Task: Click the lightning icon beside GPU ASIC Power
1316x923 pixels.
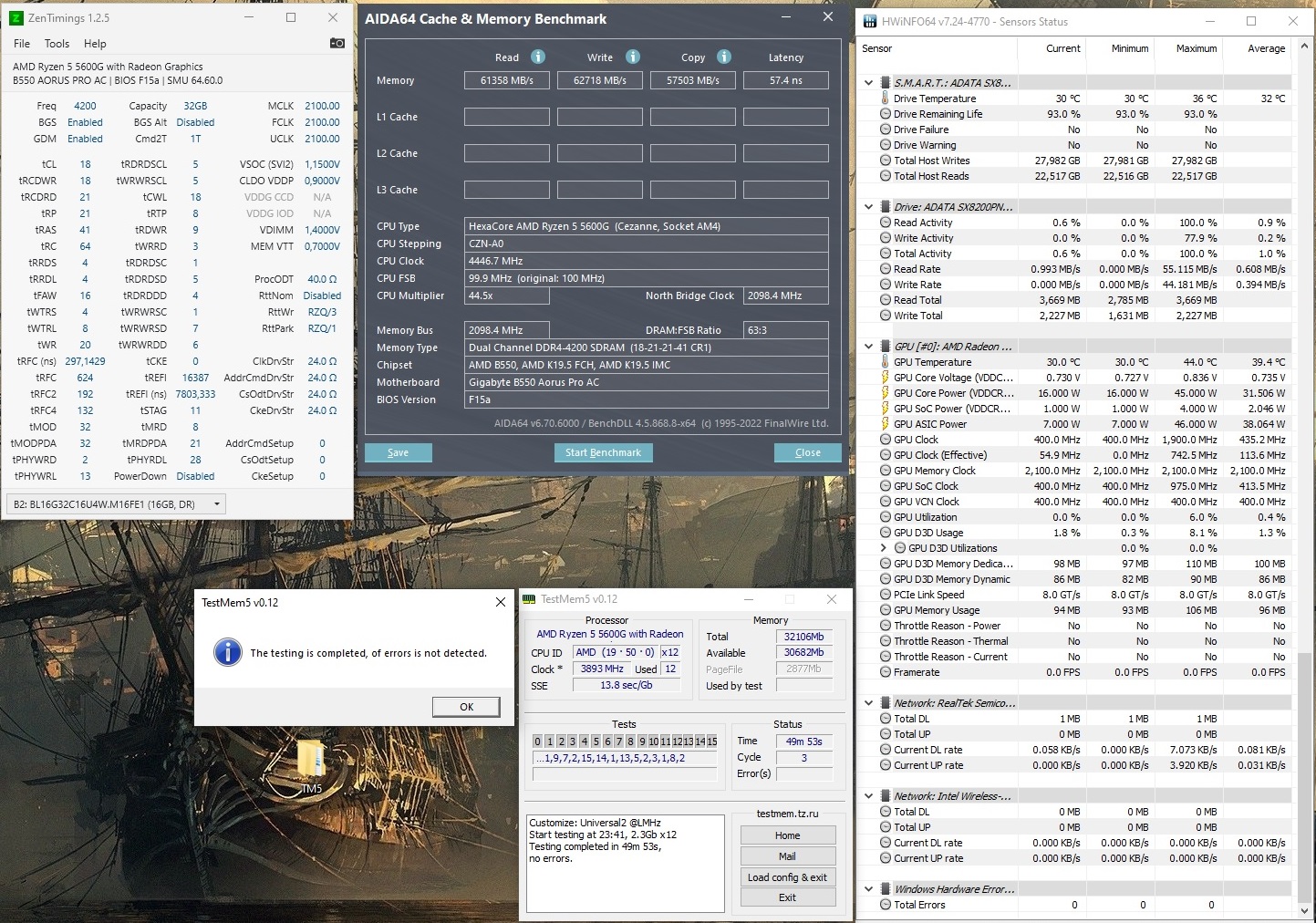Action: 885,424
